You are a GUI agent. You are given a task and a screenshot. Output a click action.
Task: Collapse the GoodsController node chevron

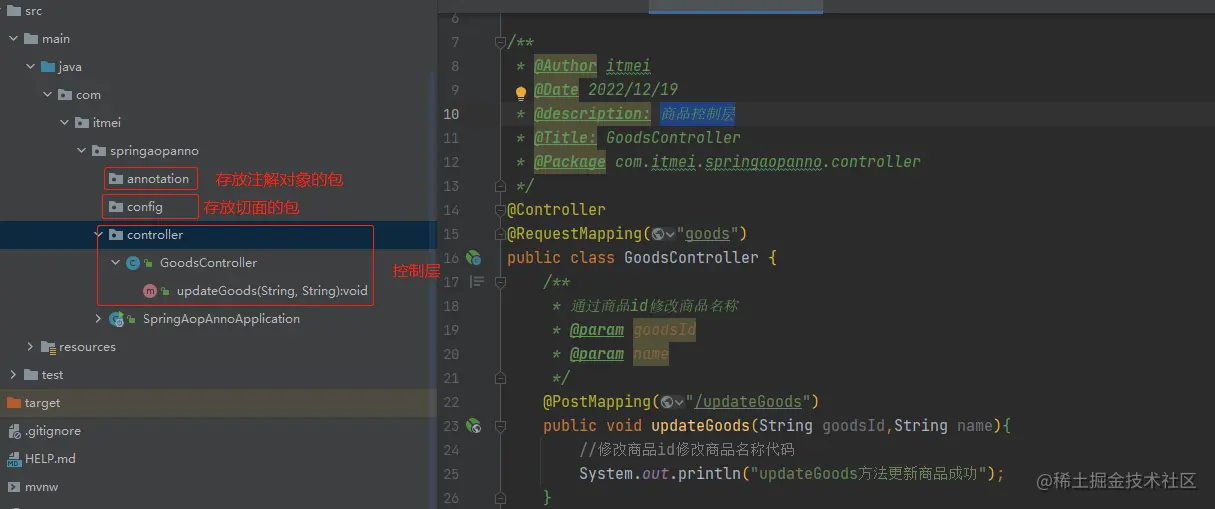click(x=116, y=263)
